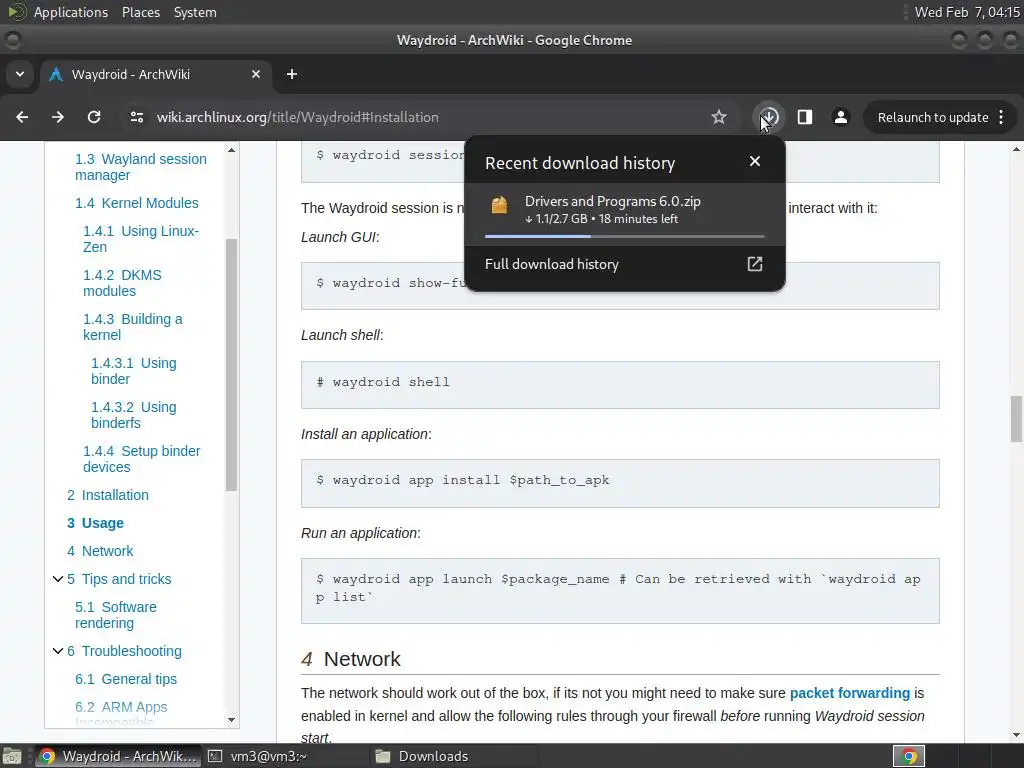
Task: Click the address bar URL field
Action: [418, 118]
